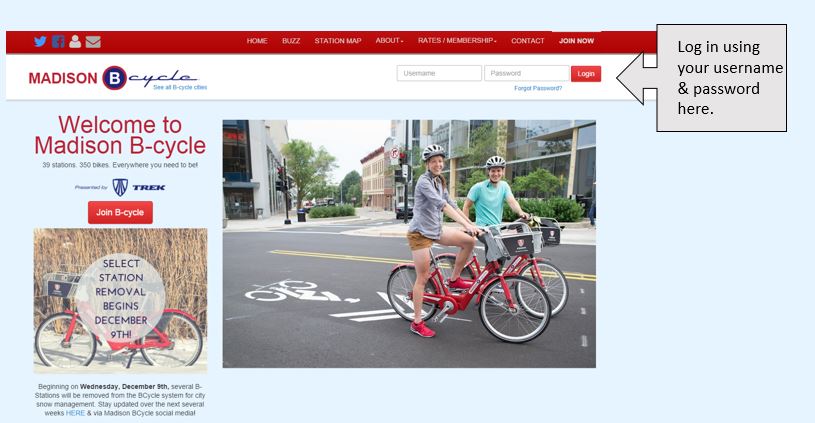
Task: Follow the HERE link in announcement
Action: [75, 413]
